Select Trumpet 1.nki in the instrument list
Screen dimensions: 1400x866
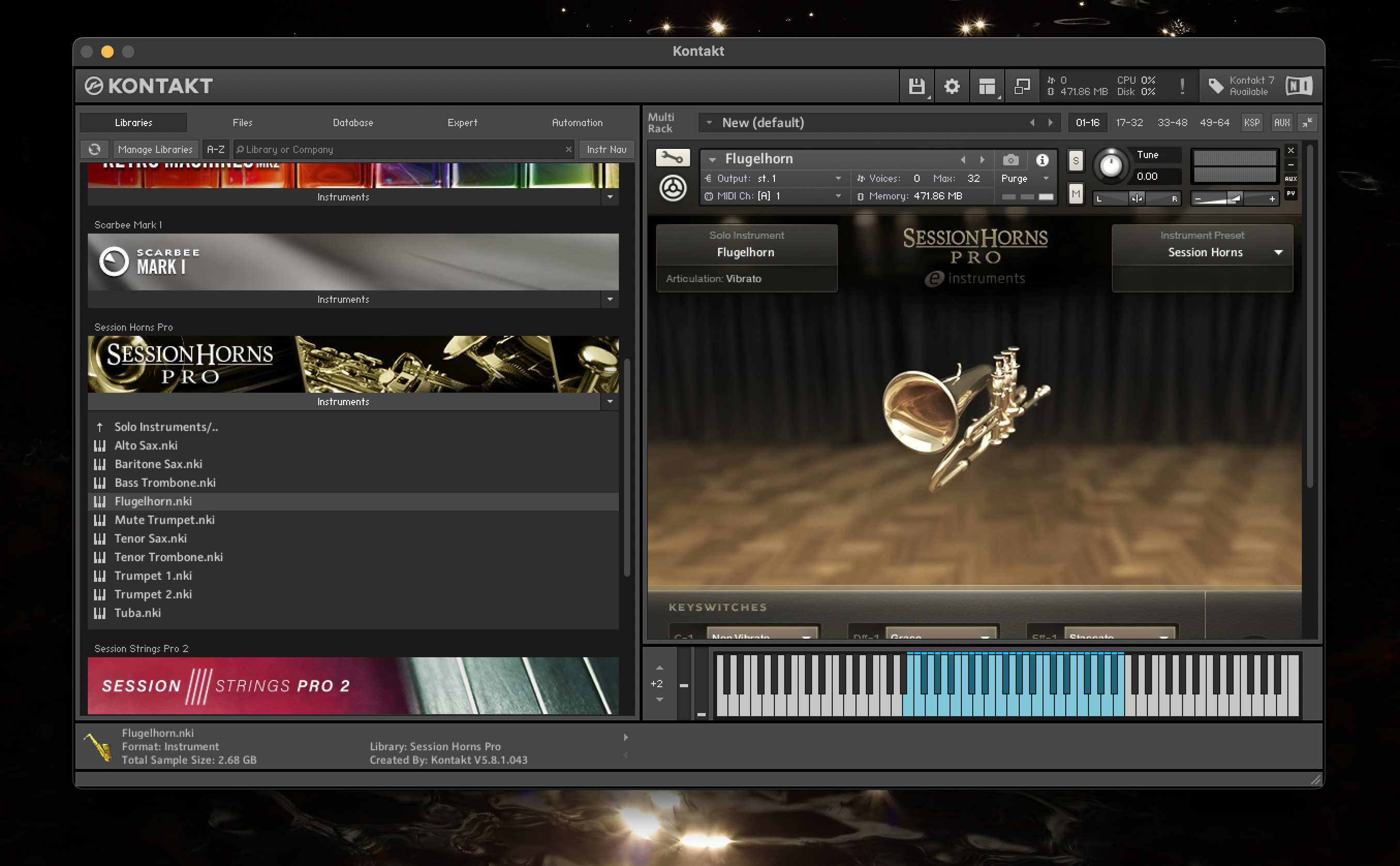(x=353, y=576)
